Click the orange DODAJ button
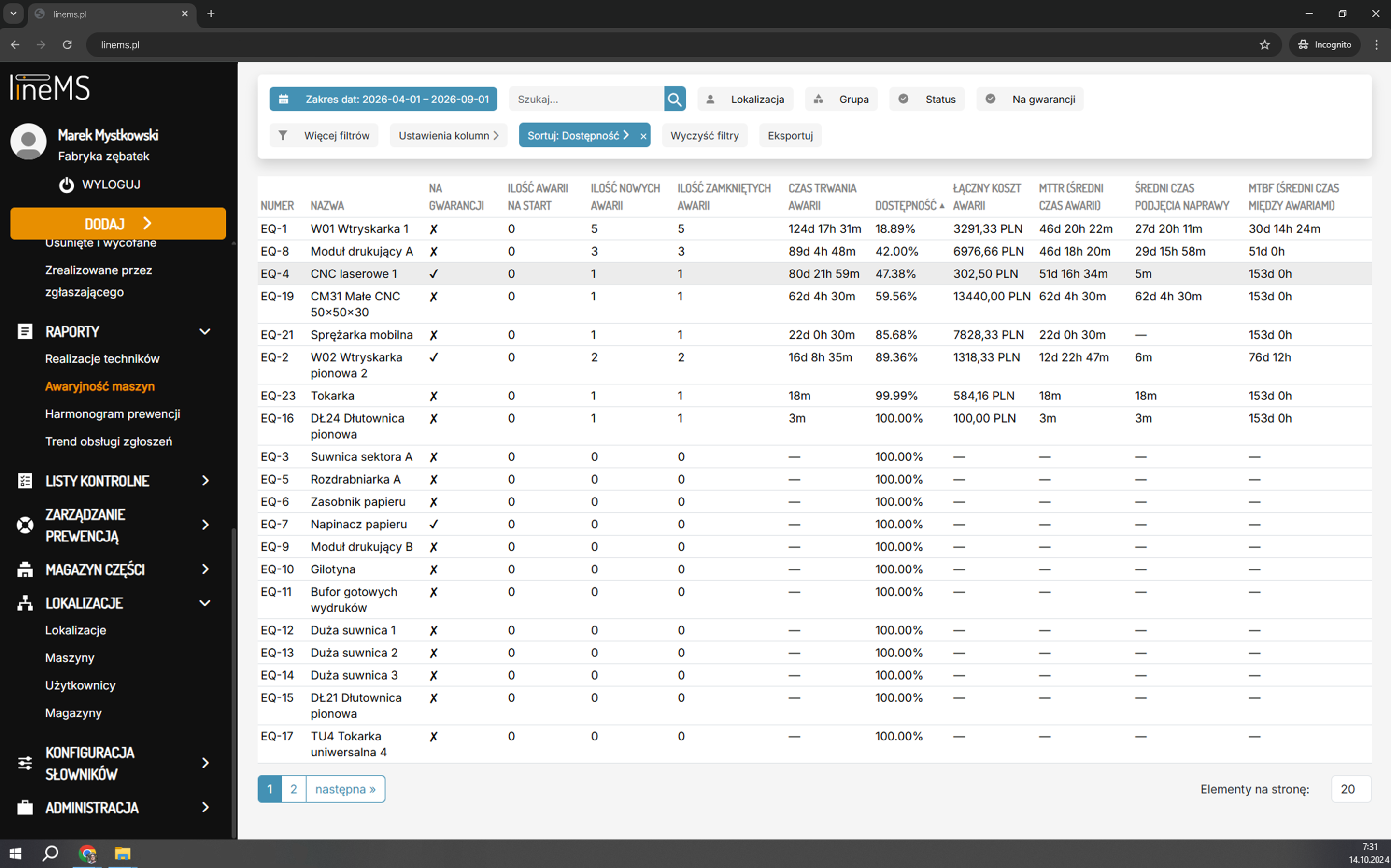Viewport: 1391px width, 868px height. point(118,223)
